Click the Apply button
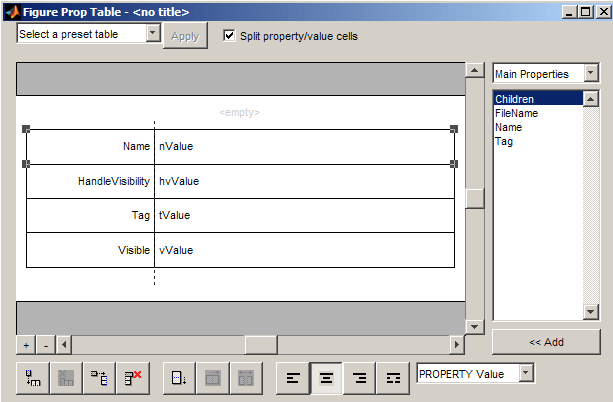The image size is (613, 402). coord(185,36)
